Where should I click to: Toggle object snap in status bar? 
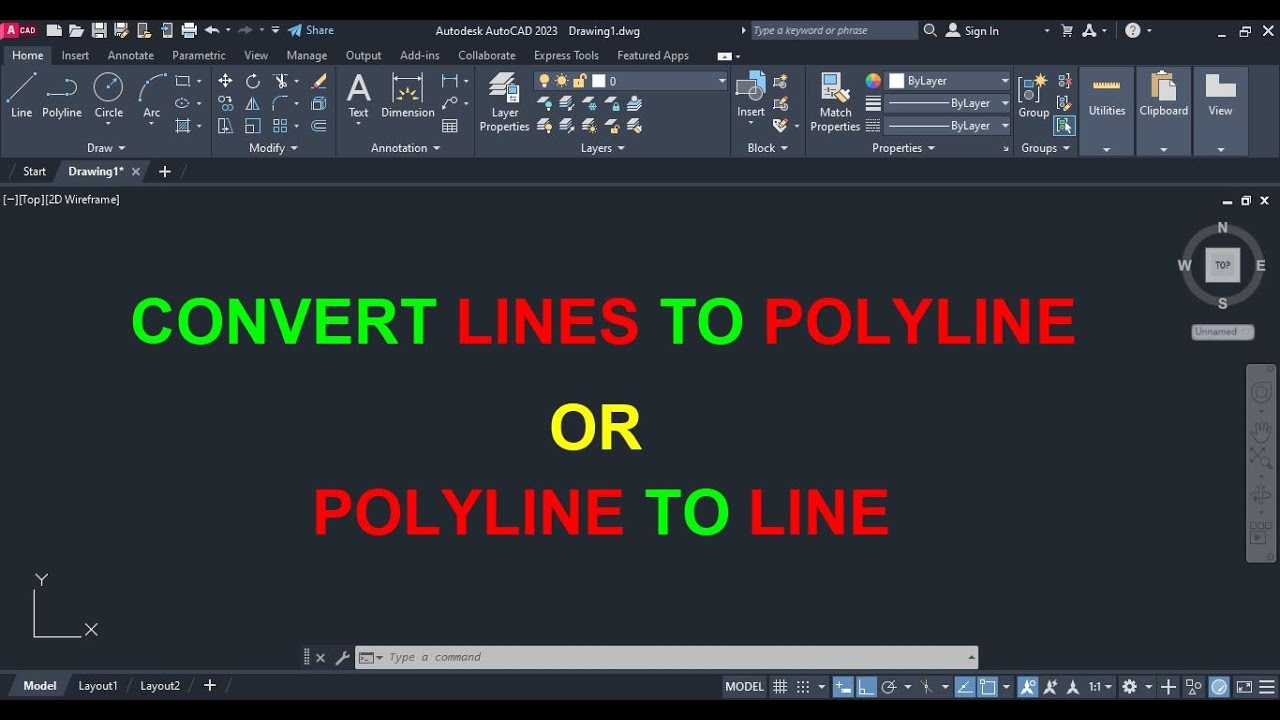988,687
